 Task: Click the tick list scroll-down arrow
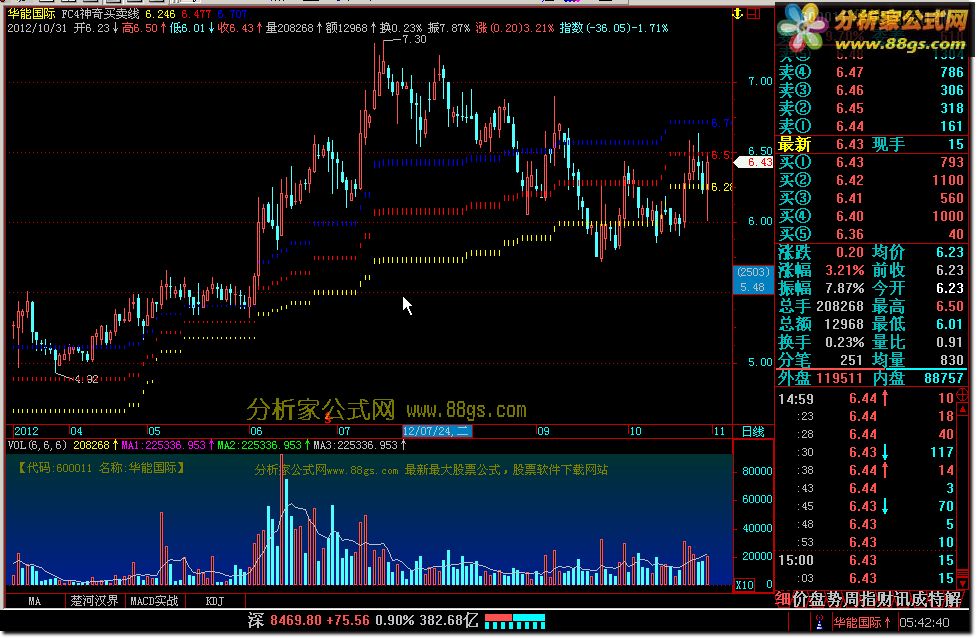(x=963, y=583)
